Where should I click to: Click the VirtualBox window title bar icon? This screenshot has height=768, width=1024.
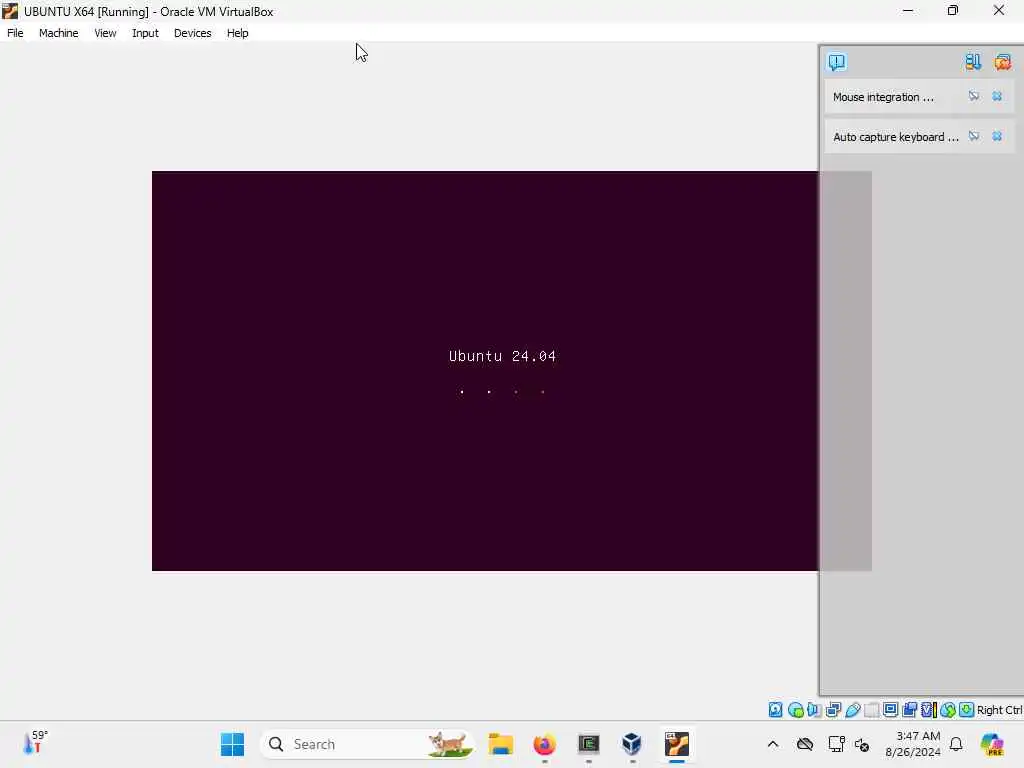pyautogui.click(x=10, y=11)
